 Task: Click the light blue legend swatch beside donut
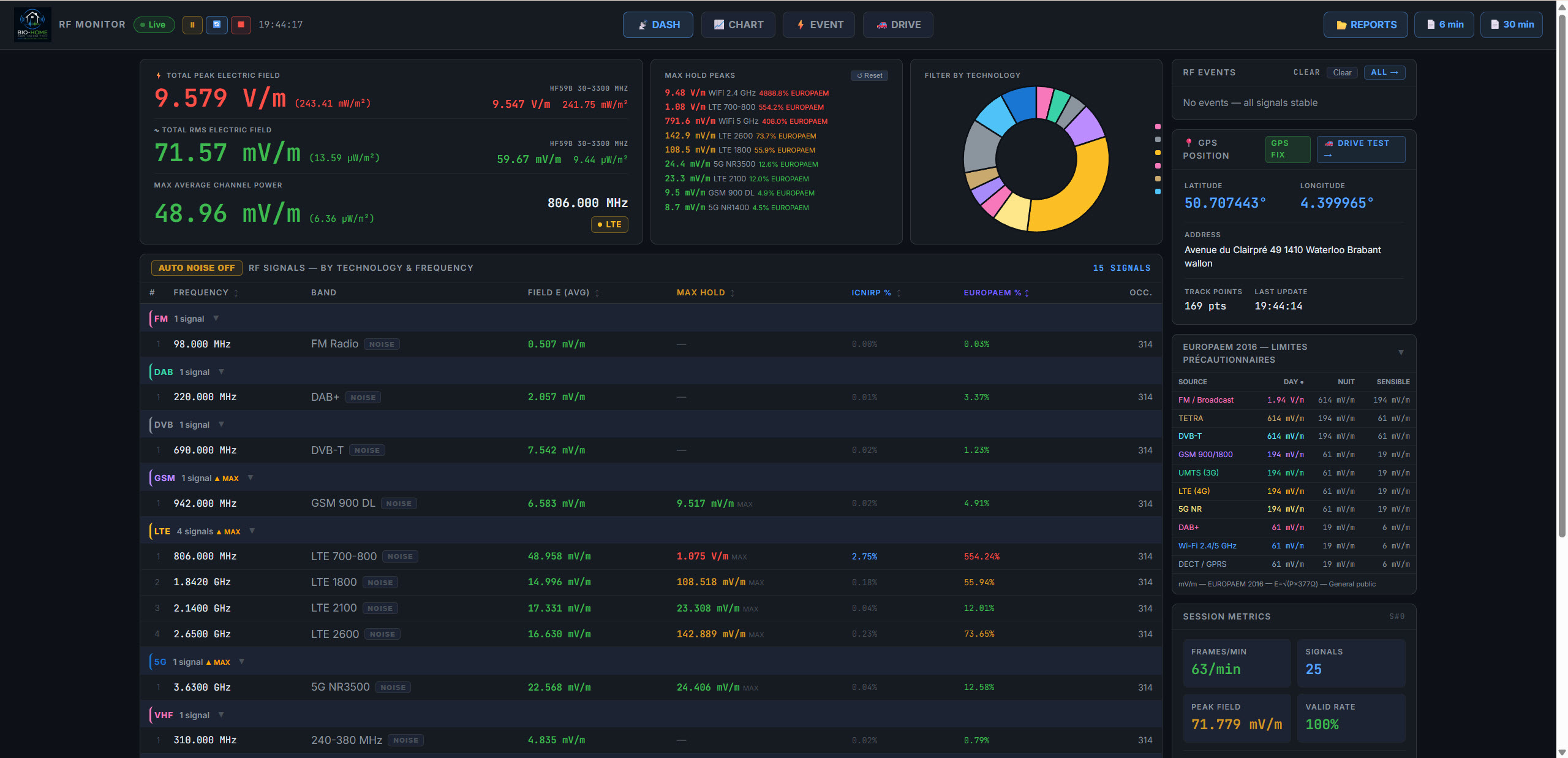click(1158, 192)
